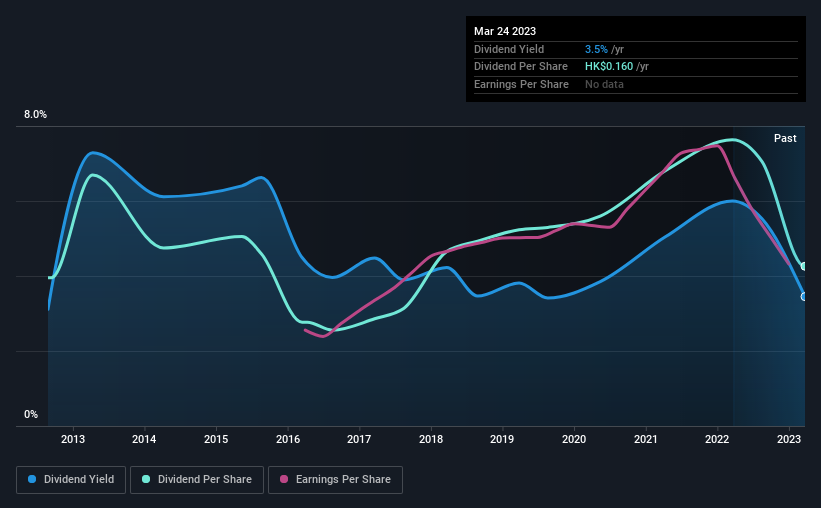This screenshot has width=821, height=508.
Task: Click the Mar 24 2023 tooltip date
Action: 505,31
